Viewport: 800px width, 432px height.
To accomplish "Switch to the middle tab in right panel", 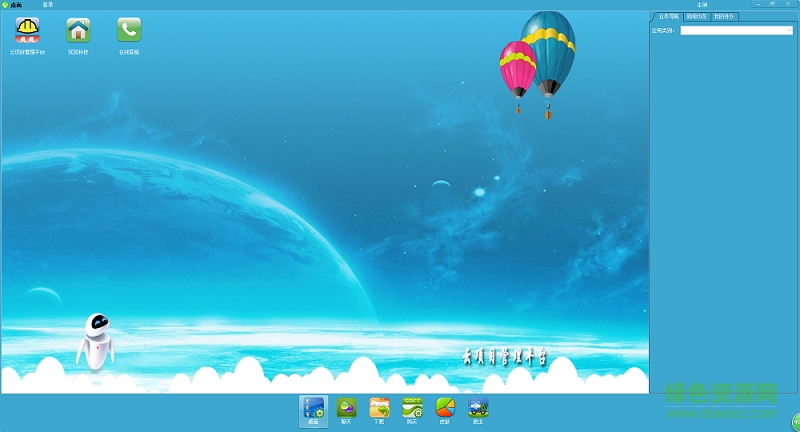I will coord(697,17).
